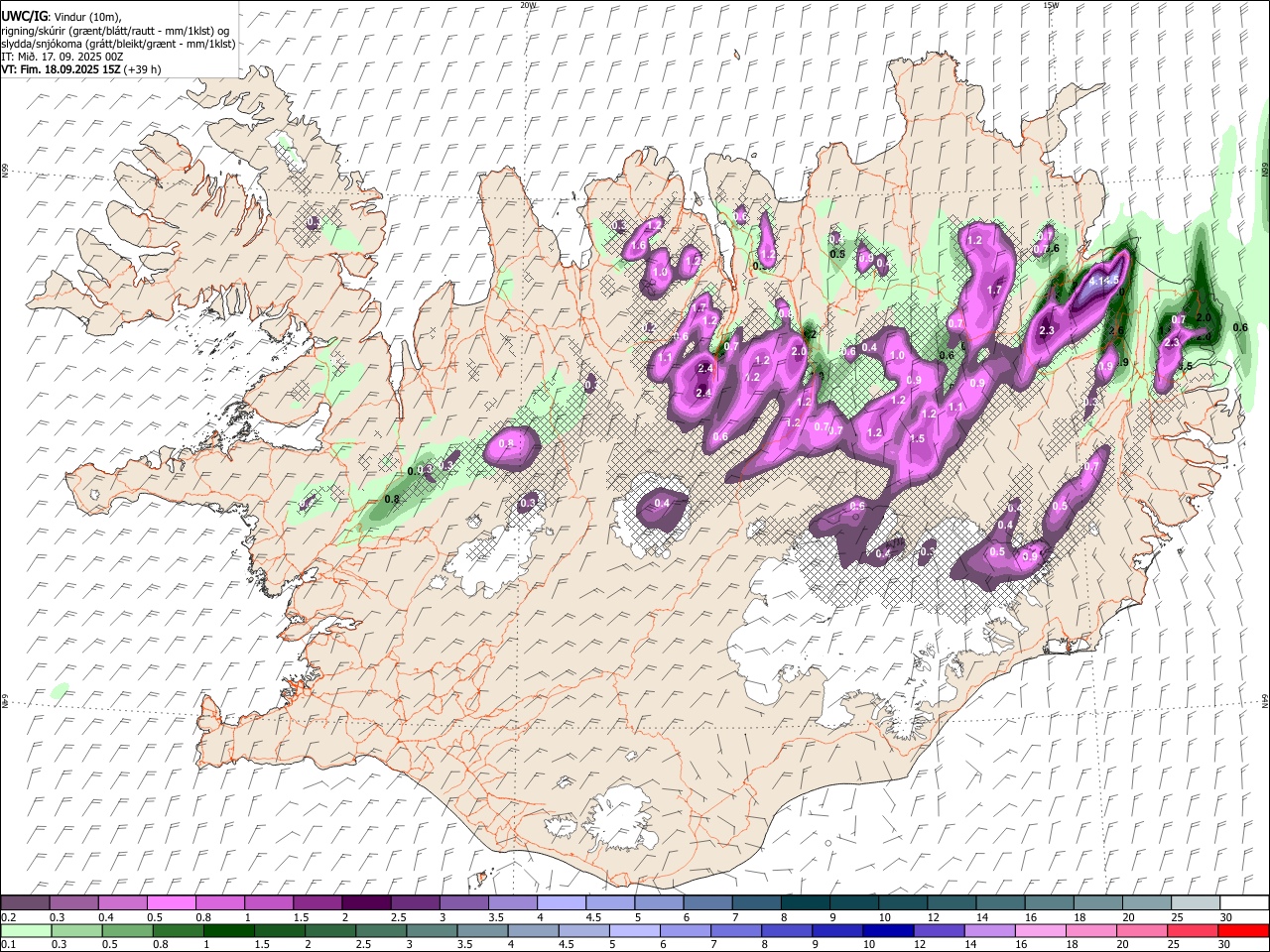The height and width of the screenshot is (952, 1270).
Task: Select the darkest green rain swatch at 1
Action: [228, 931]
